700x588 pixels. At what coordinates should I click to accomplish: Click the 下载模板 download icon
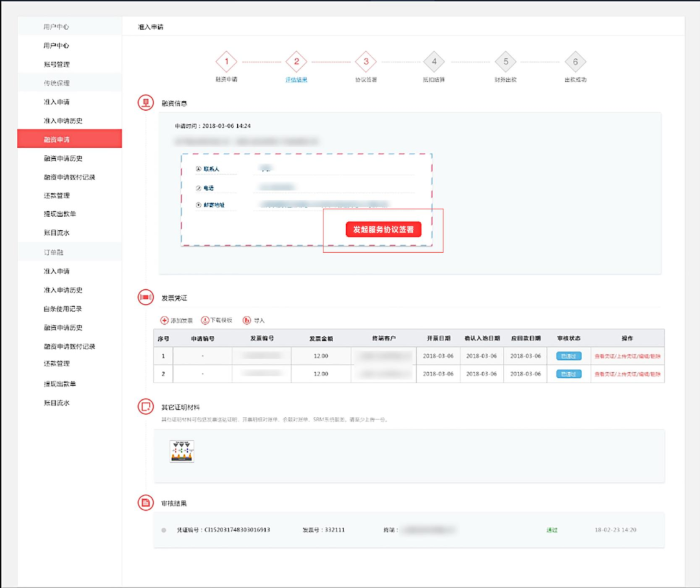pyautogui.click(x=204, y=320)
